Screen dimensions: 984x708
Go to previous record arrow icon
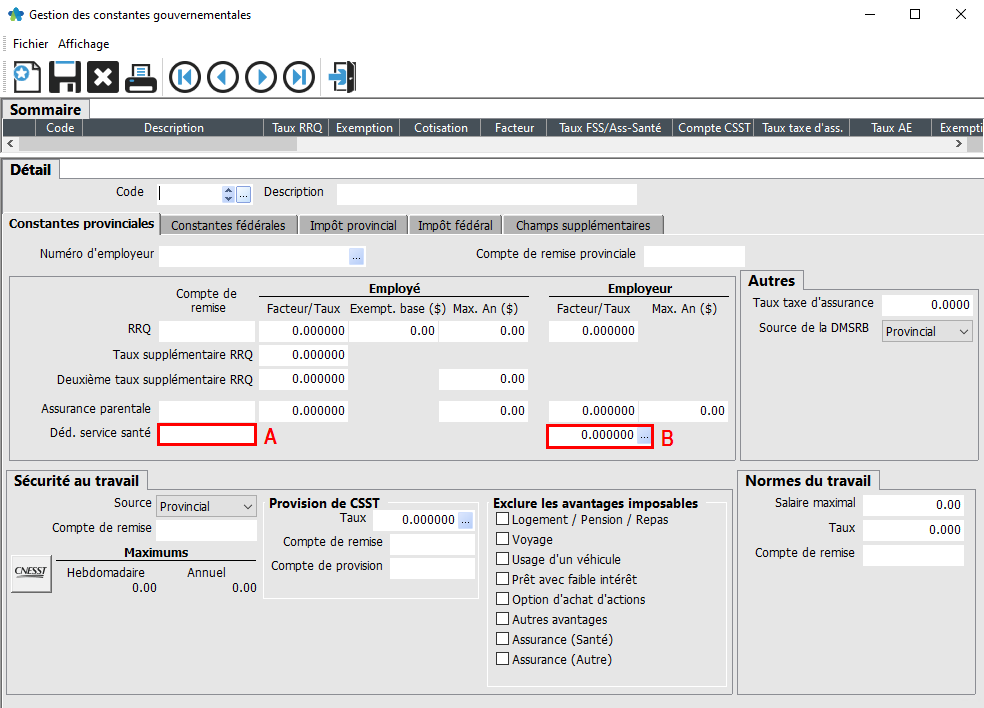coord(223,77)
